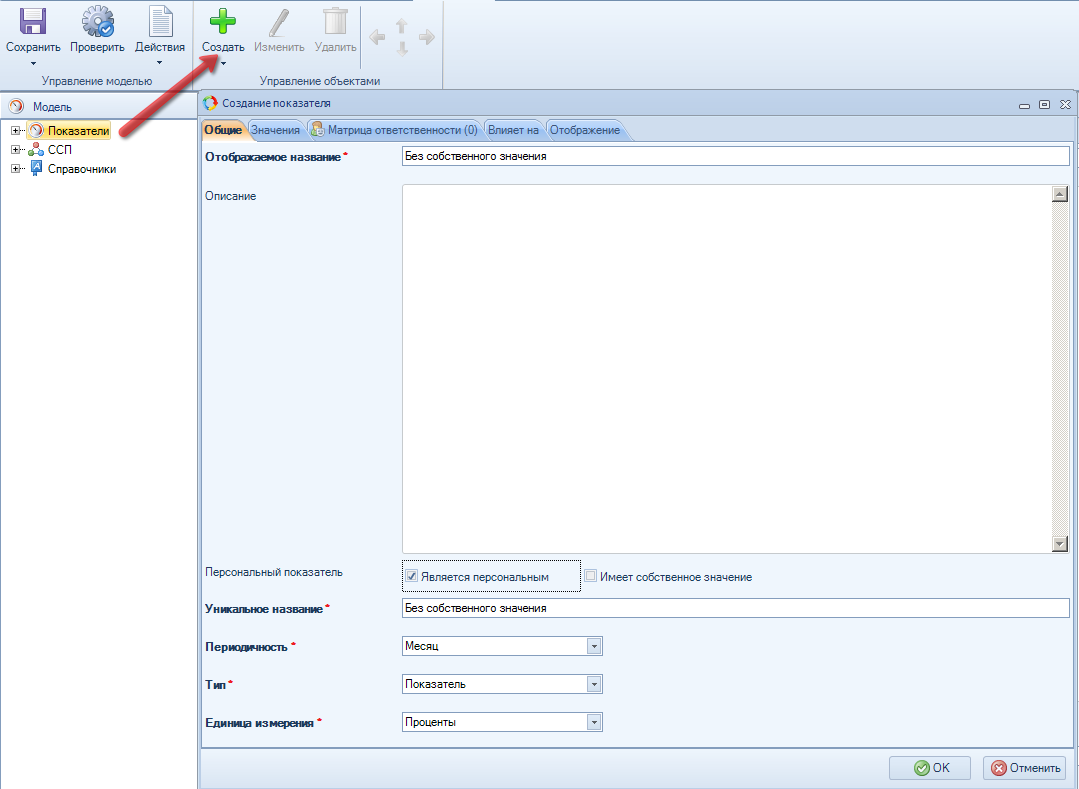Screen dimensions: 1079x789
Task: Click the Изменить pencil icon
Action: pyautogui.click(x=279, y=22)
